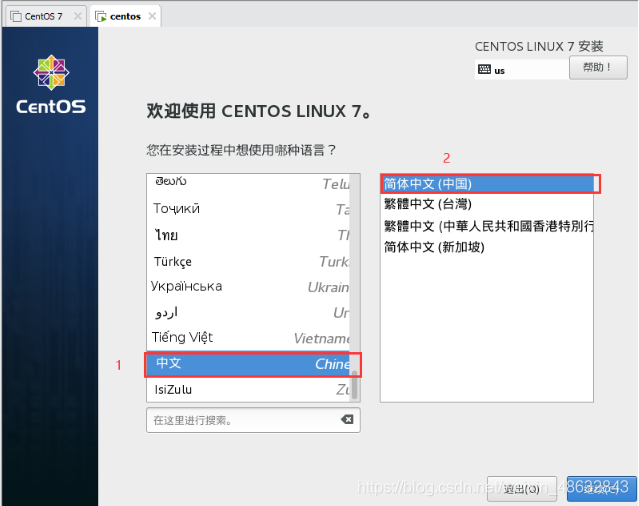This screenshot has width=639, height=506.
Task: Switch to the centos tab
Action: [x=126, y=16]
